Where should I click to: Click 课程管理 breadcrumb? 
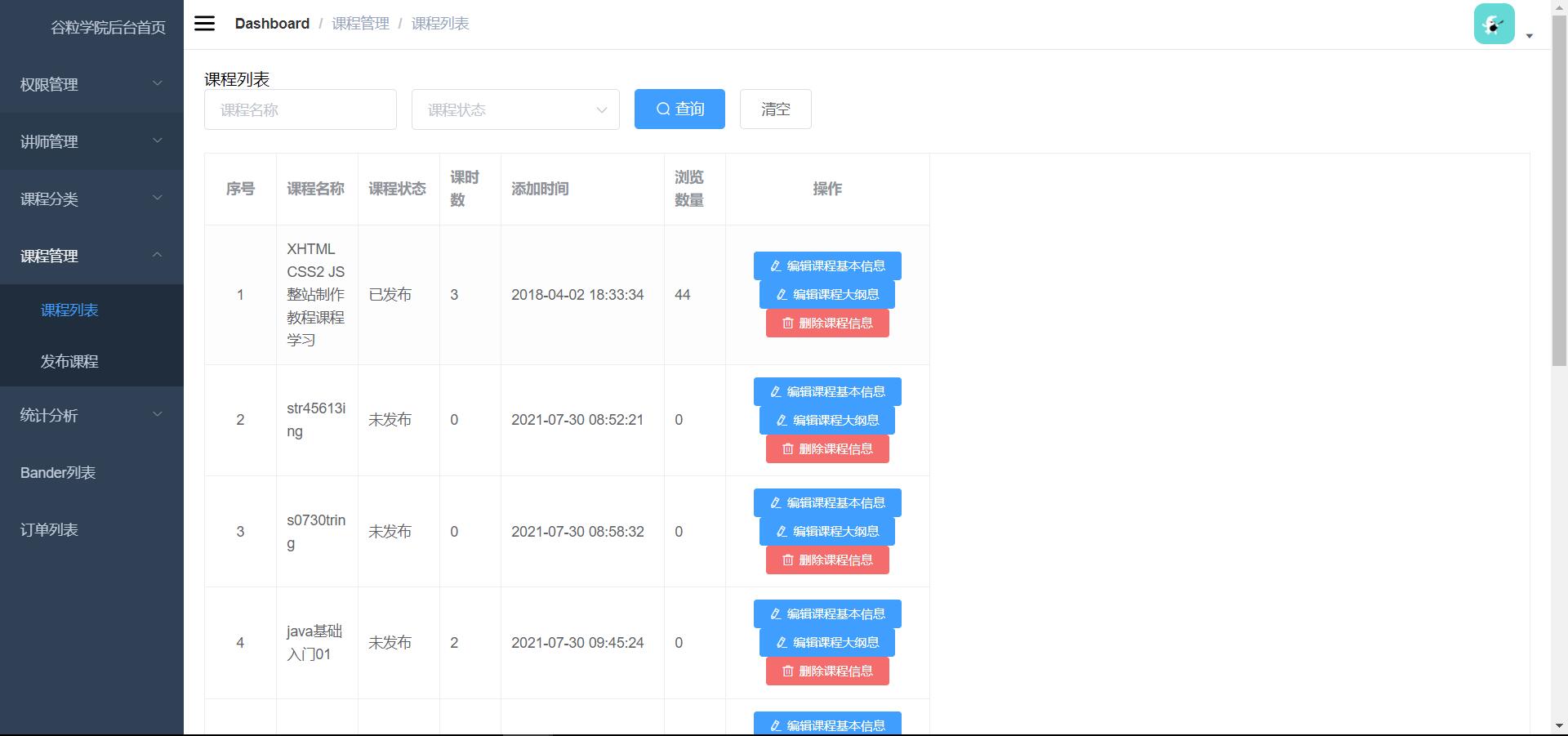pyautogui.click(x=360, y=24)
